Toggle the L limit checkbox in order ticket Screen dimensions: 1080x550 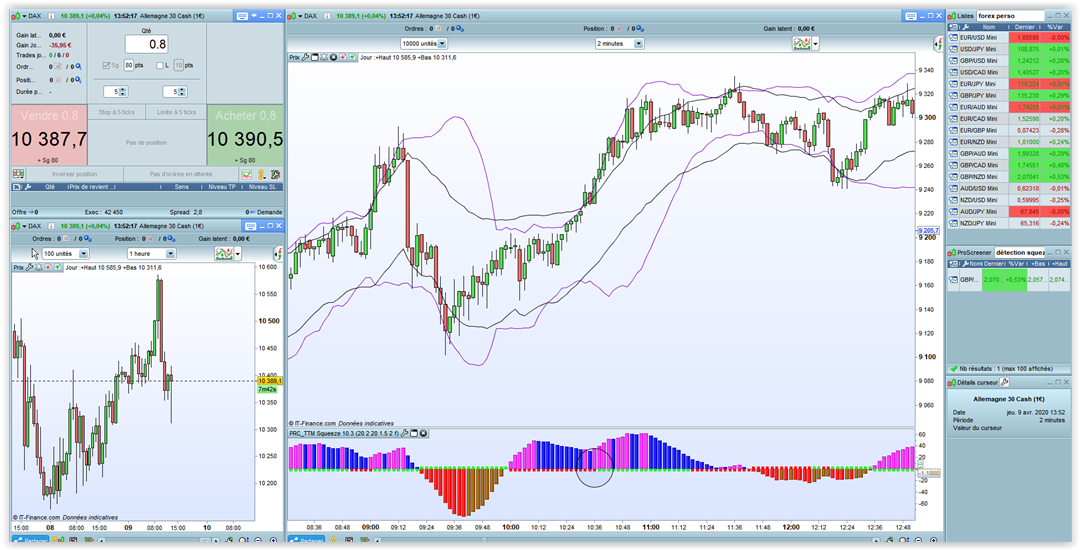click(160, 65)
